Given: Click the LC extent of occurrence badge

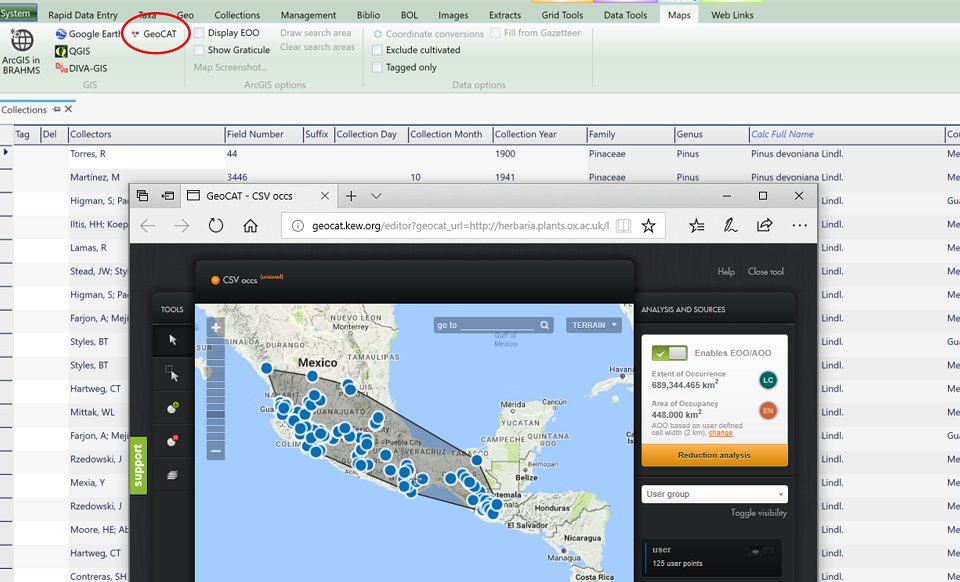Looking at the screenshot, I should 768,380.
